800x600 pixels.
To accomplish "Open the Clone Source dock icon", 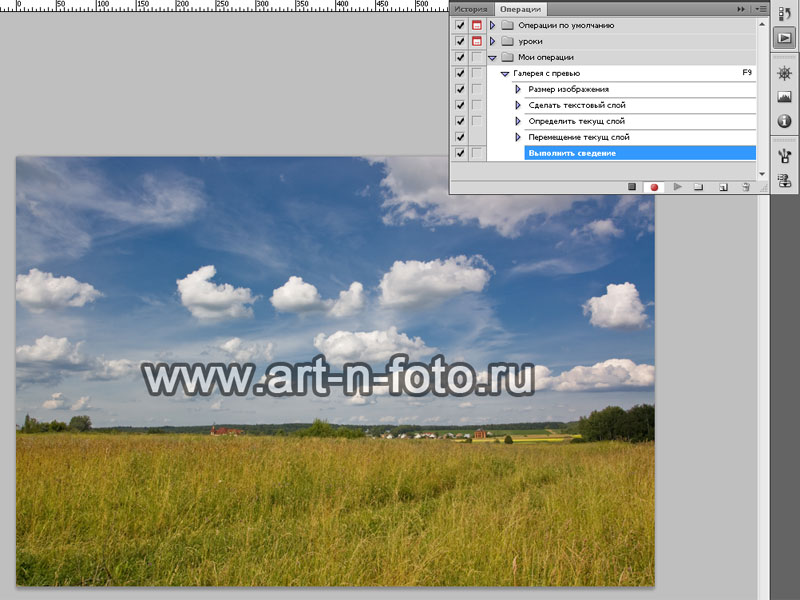I will click(784, 180).
